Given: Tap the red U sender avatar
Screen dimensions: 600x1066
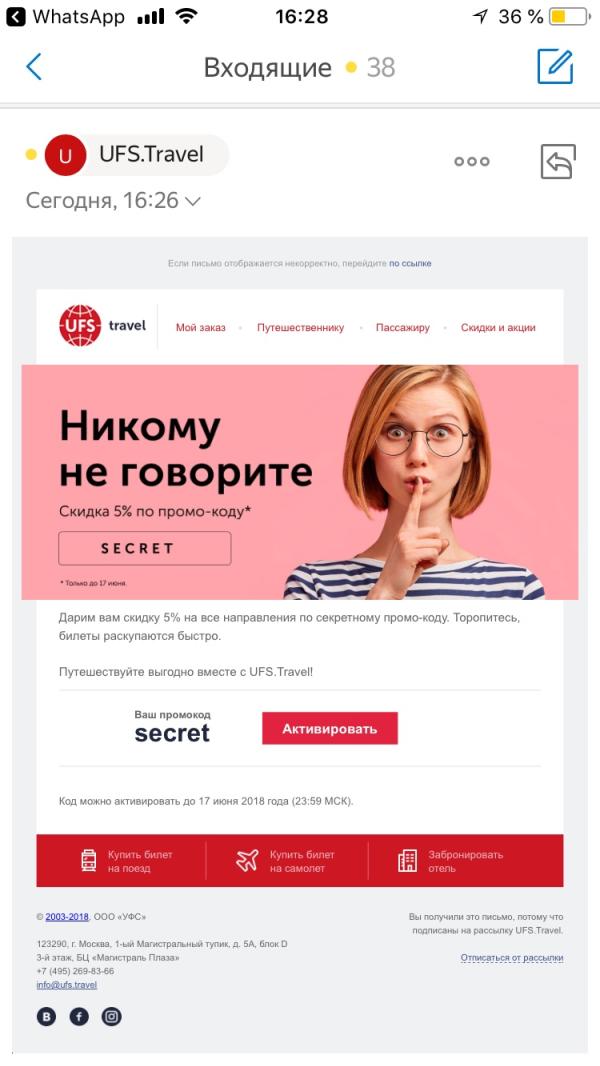Looking at the screenshot, I should 65,155.
